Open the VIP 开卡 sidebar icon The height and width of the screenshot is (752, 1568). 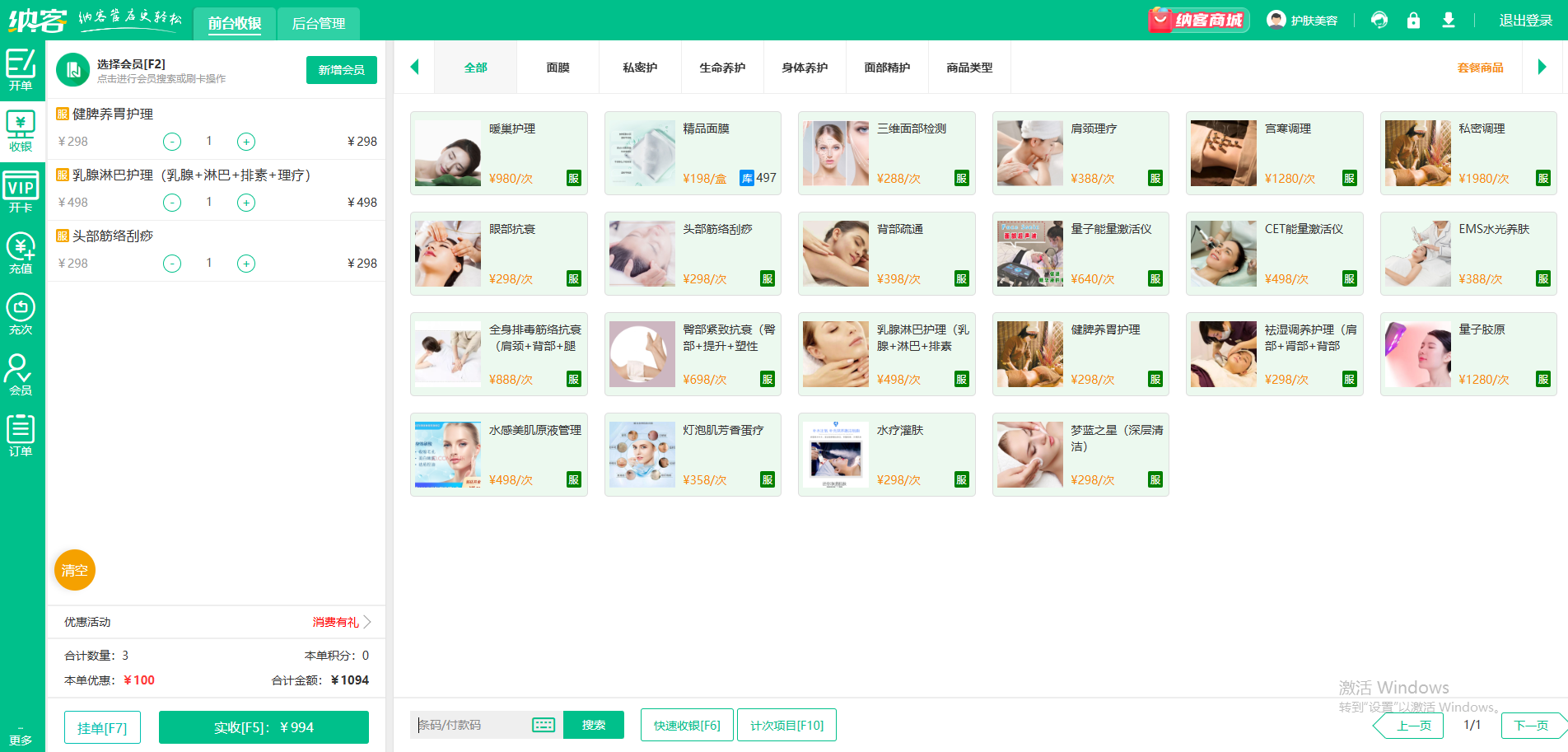tap(21, 193)
